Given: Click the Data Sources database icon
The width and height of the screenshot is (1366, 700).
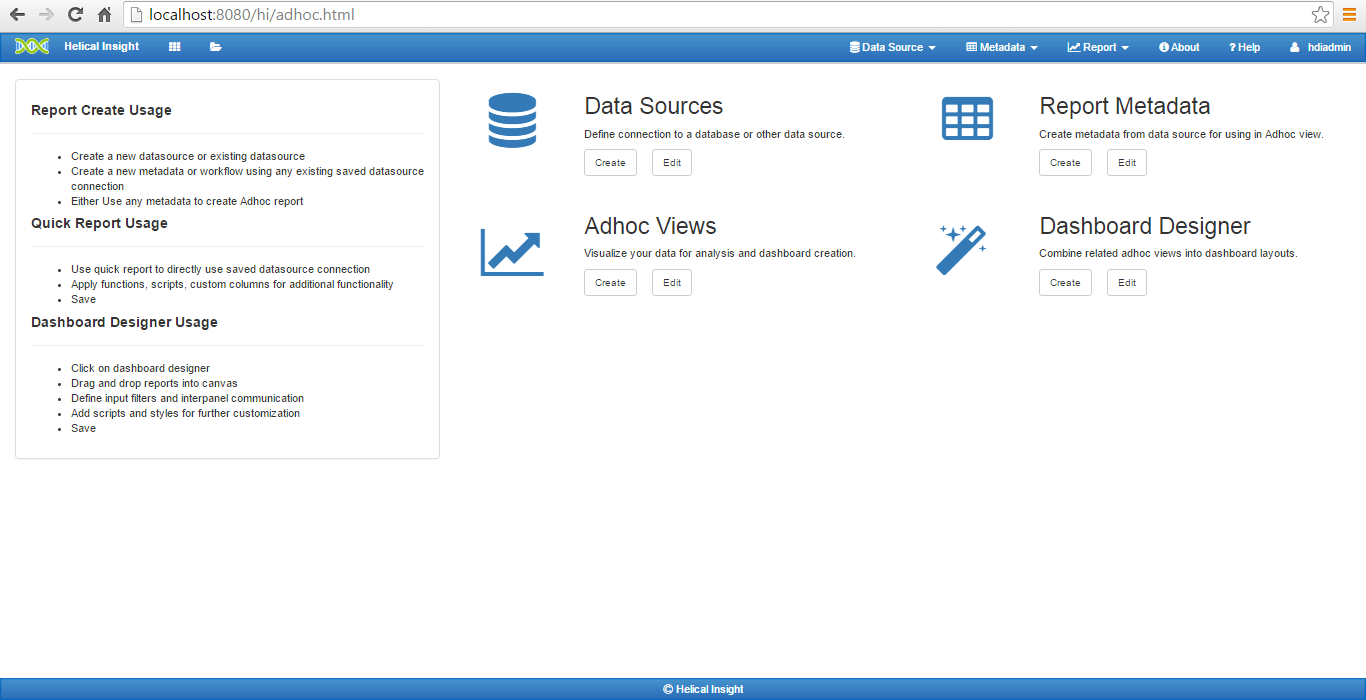Looking at the screenshot, I should tap(512, 121).
